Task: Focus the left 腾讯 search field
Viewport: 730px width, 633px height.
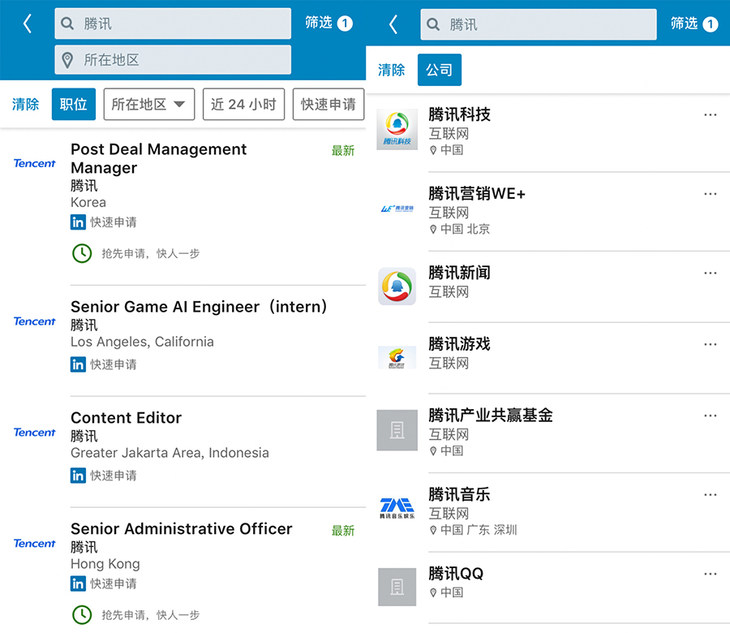Action: pyautogui.click(x=173, y=23)
